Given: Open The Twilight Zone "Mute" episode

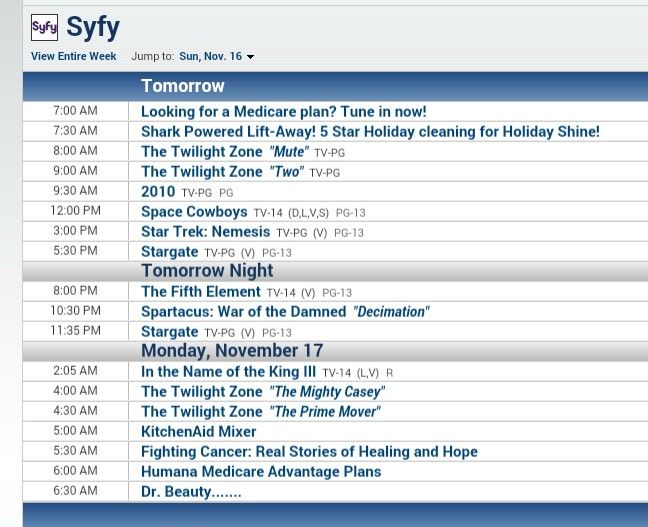Looking at the screenshot, I should [x=225, y=152].
